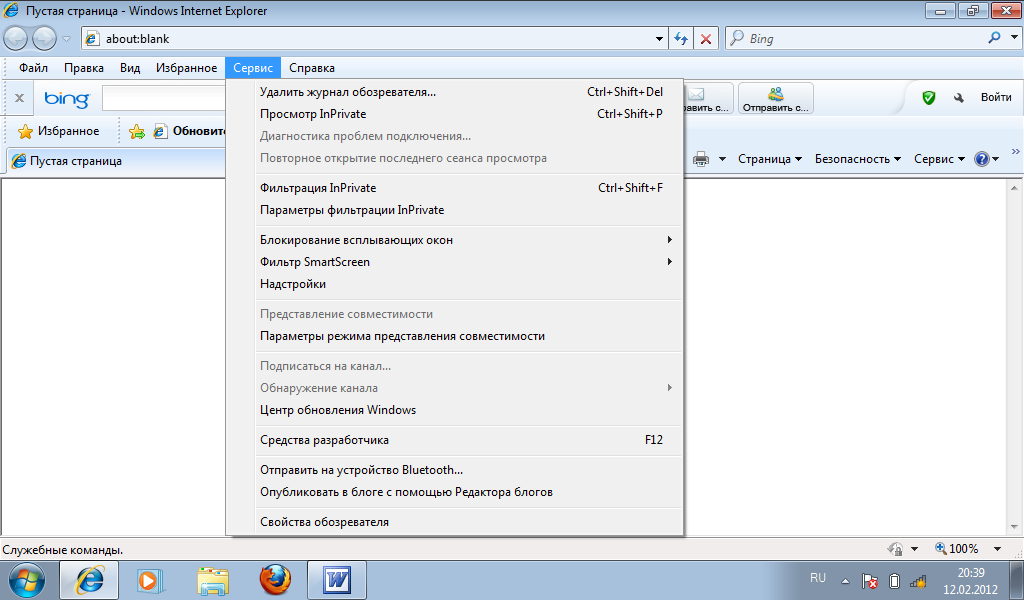Open the Избранное favorites star button
This screenshot has width=1024, height=600.
pos(59,131)
